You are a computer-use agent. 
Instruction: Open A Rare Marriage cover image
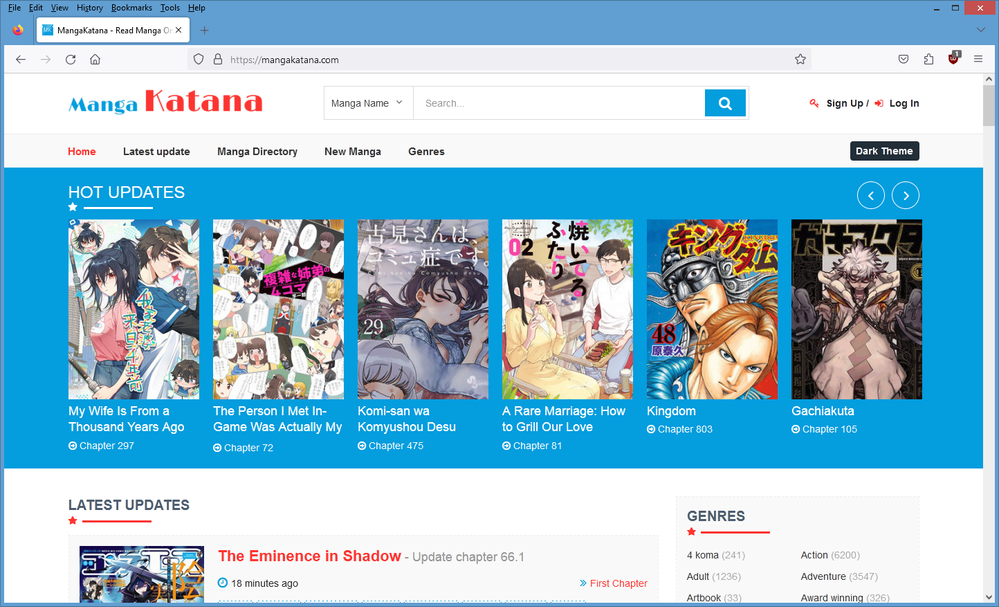tap(568, 310)
